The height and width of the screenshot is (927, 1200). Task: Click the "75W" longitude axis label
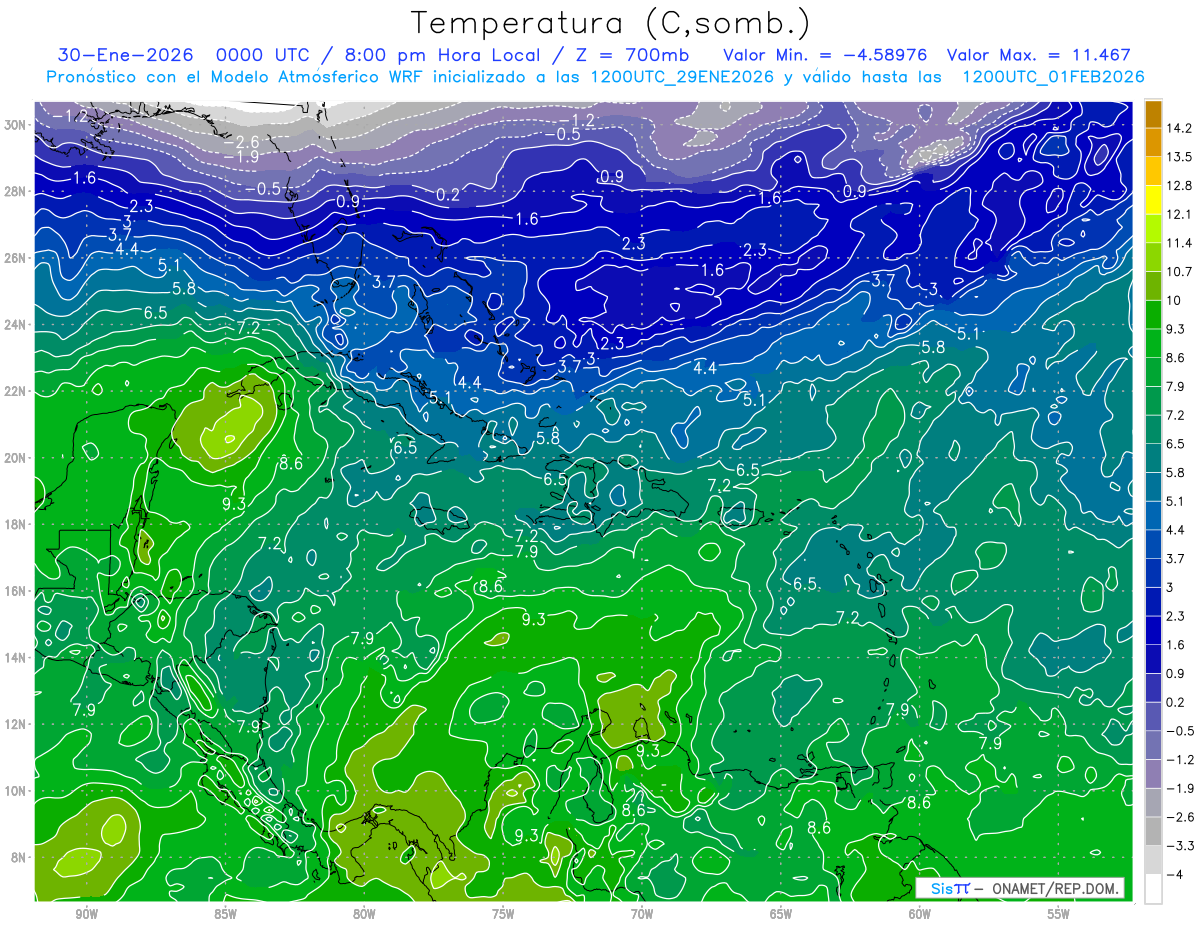tap(503, 914)
